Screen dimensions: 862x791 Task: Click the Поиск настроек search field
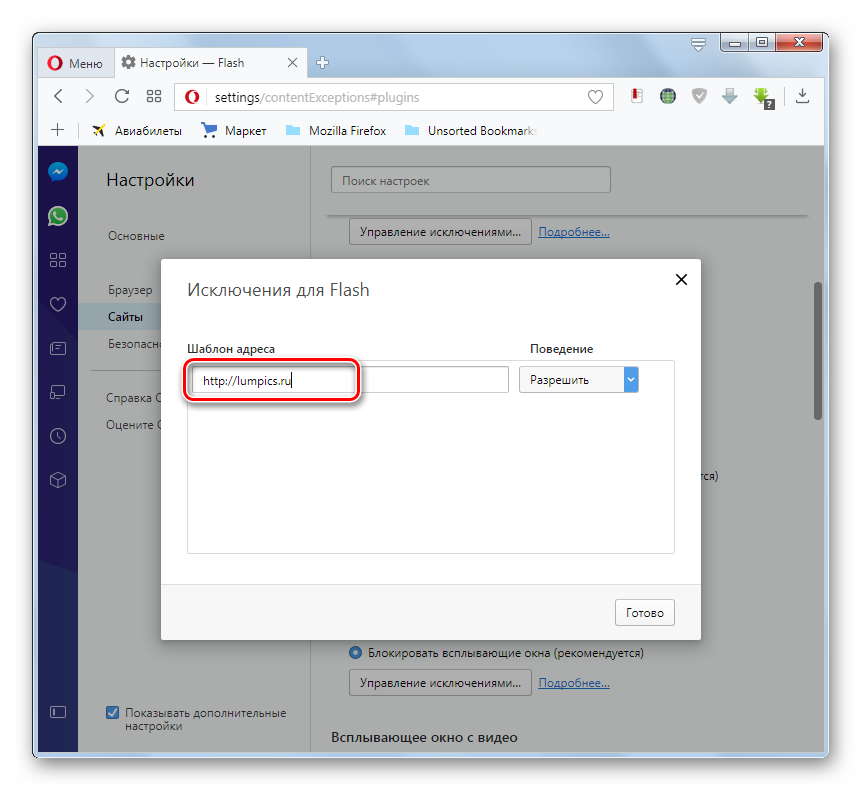coord(471,180)
